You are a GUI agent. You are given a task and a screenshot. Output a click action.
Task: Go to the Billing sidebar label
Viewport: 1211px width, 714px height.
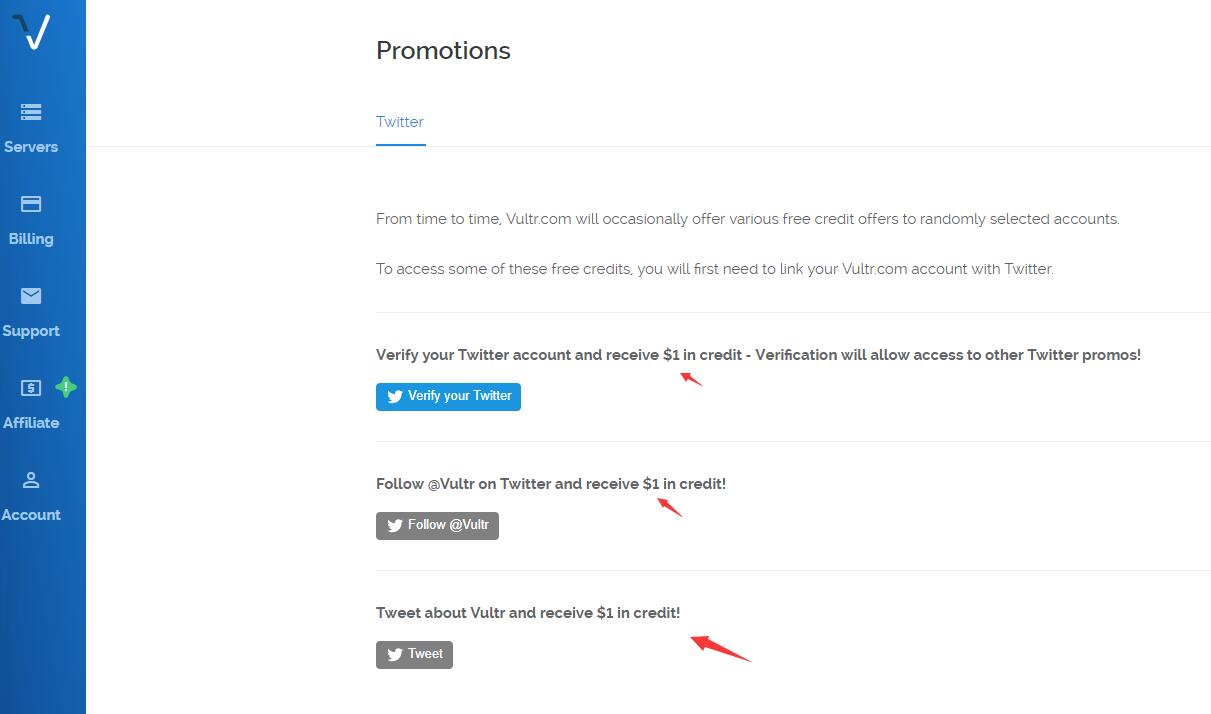31,239
